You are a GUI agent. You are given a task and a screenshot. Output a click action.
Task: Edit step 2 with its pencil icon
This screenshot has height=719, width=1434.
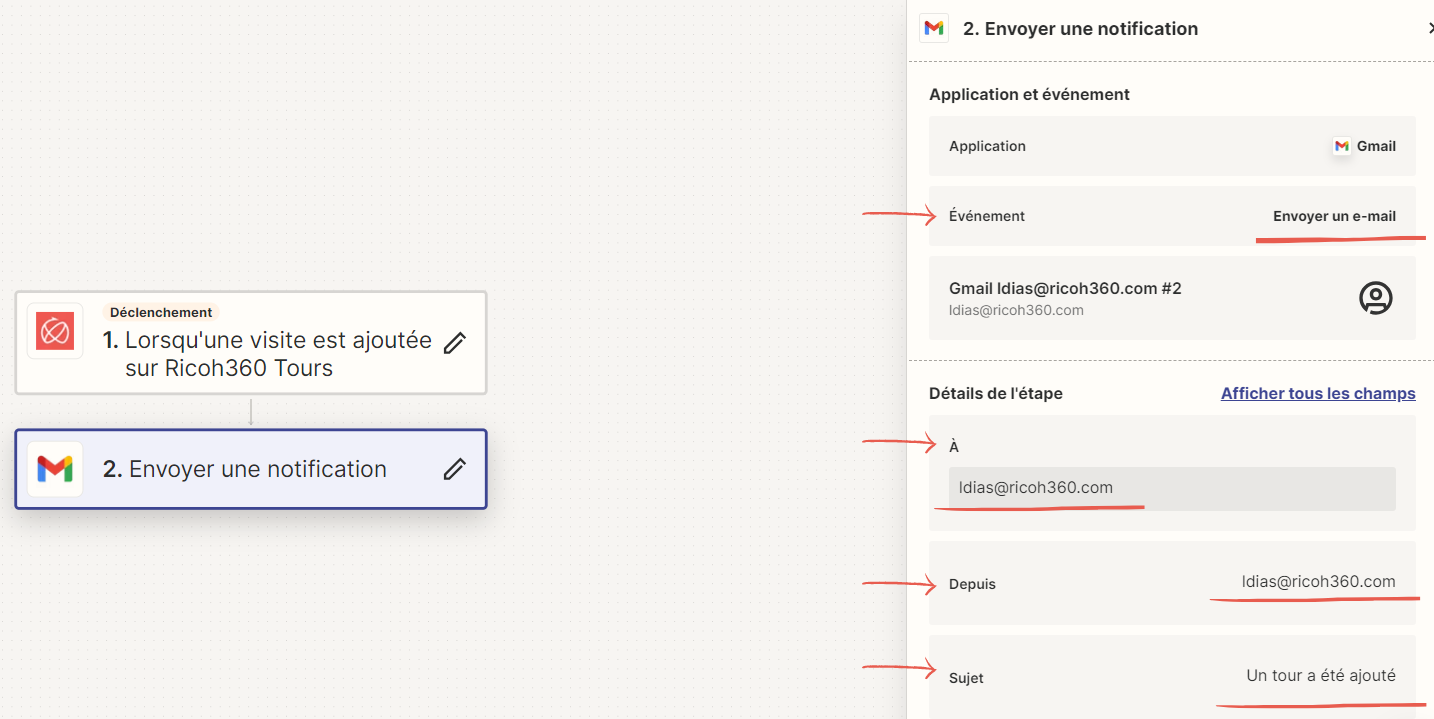click(455, 469)
